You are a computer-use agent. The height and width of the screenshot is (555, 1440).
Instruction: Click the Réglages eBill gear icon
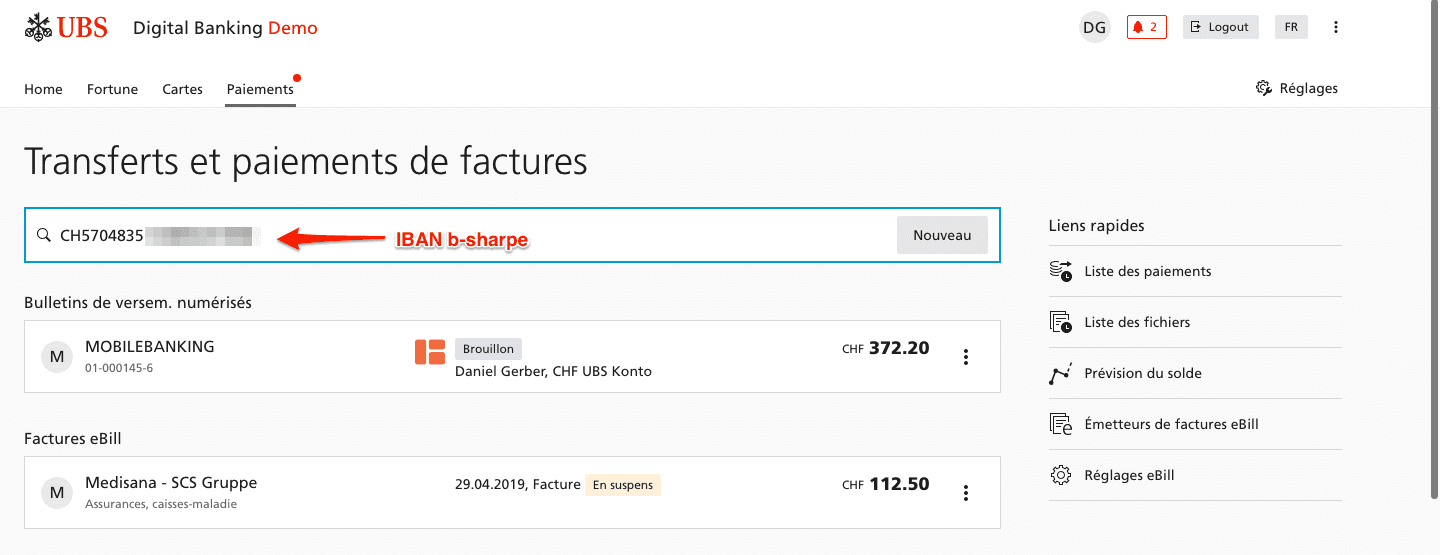pyautogui.click(x=1061, y=475)
